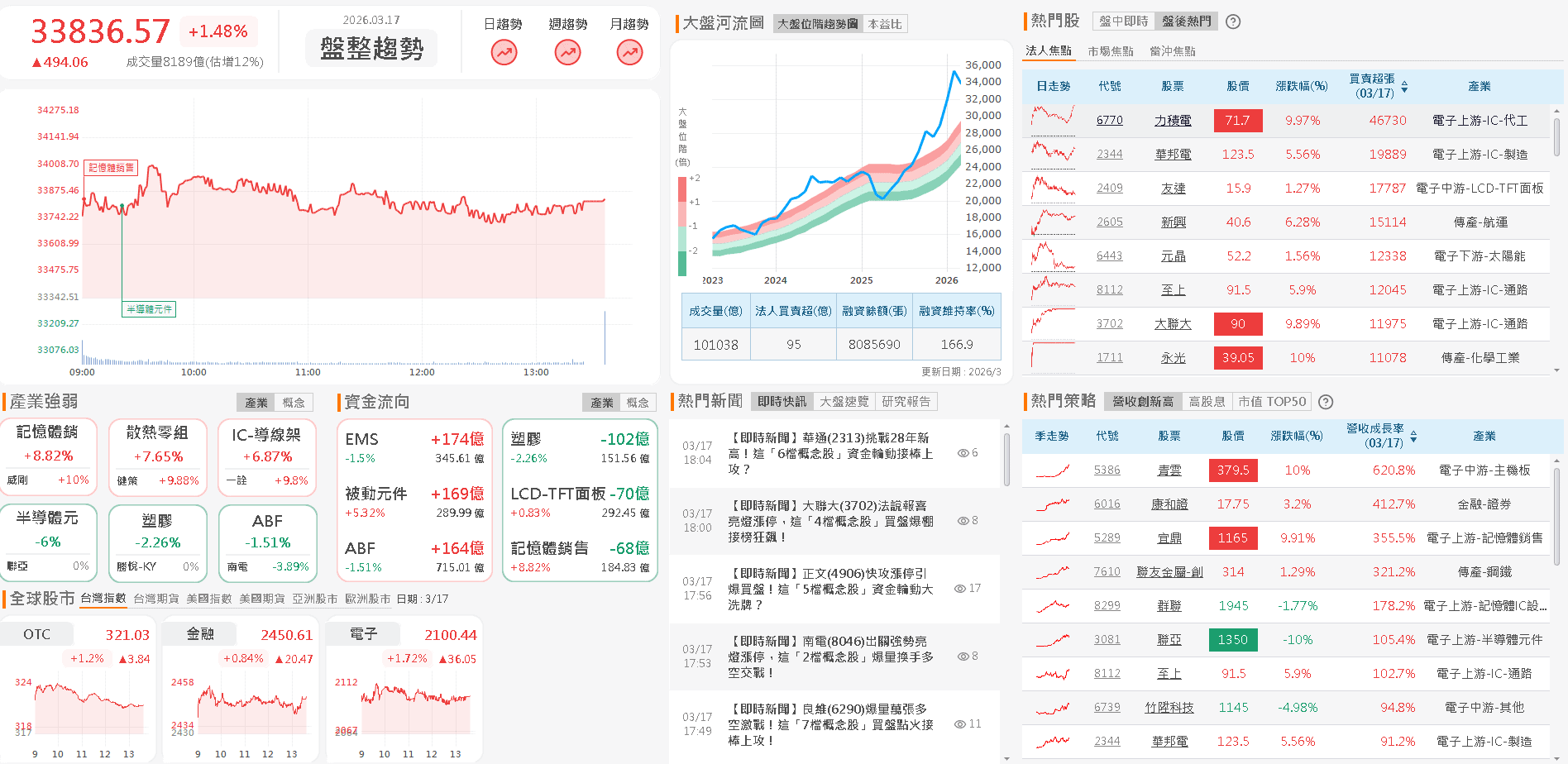Switch 熱門策略 to 高股息 list
This screenshot has width=1568, height=764.
coord(1207,401)
